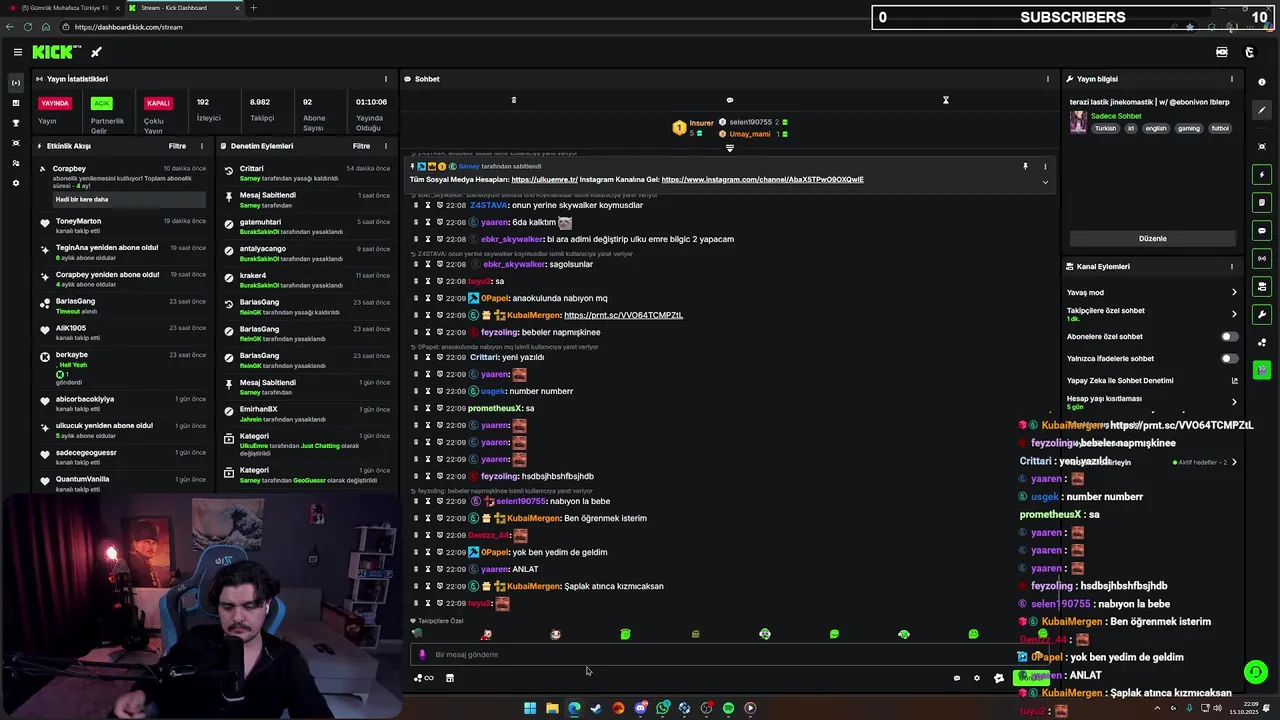This screenshot has height=720, width=1280.
Task: Toggle Yalnızca ifadelerle sohbet switch
Action: click(x=1229, y=359)
